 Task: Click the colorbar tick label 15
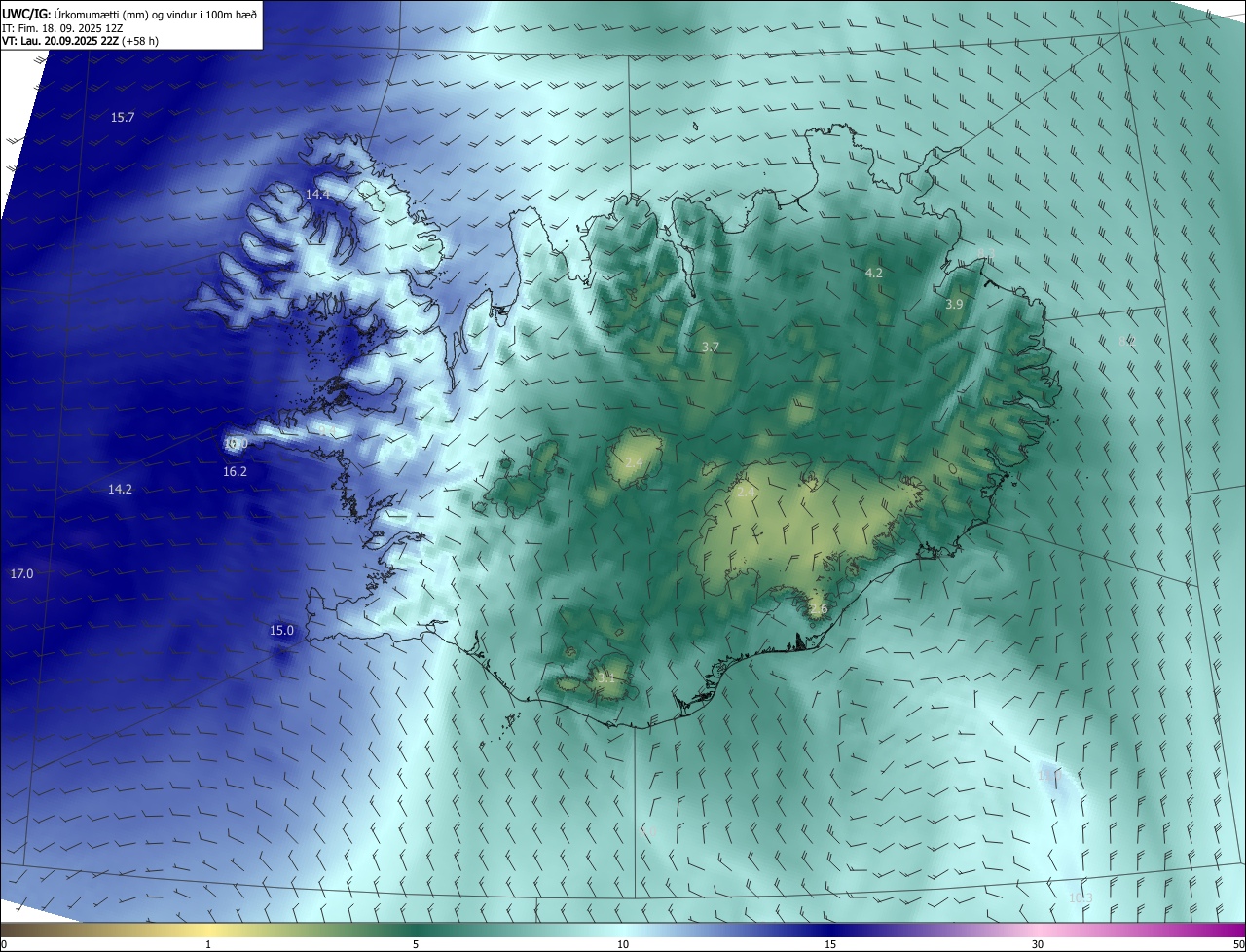(830, 944)
